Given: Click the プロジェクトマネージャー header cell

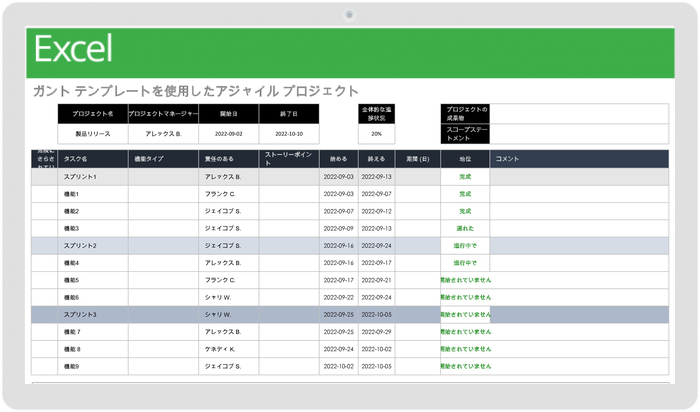Looking at the screenshot, I should click(x=163, y=114).
